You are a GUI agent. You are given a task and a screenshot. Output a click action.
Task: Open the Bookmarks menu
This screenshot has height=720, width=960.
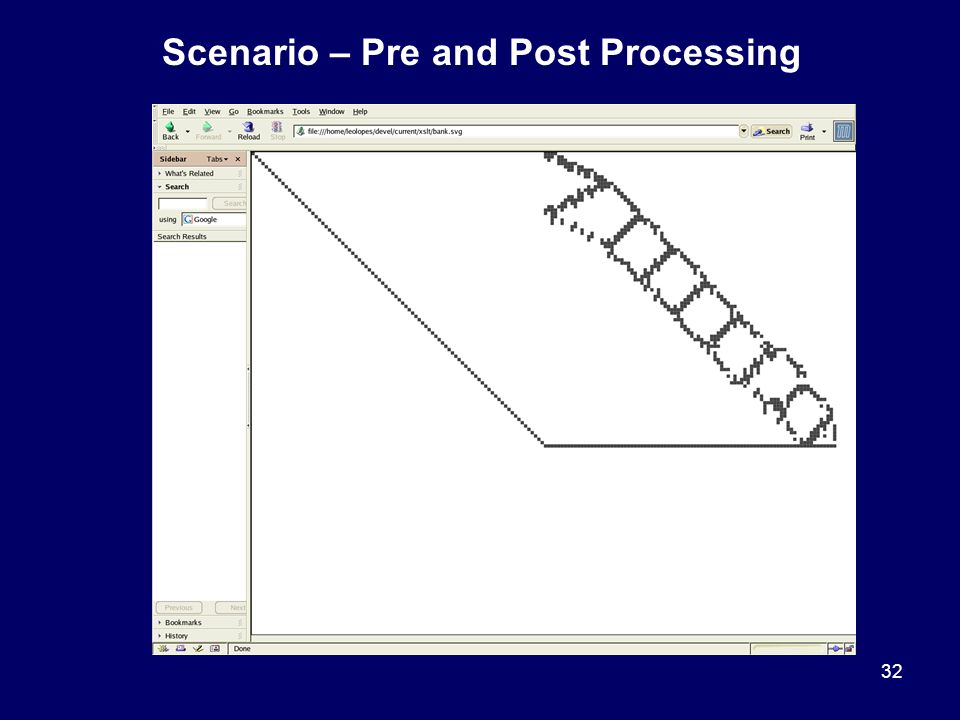(x=265, y=111)
